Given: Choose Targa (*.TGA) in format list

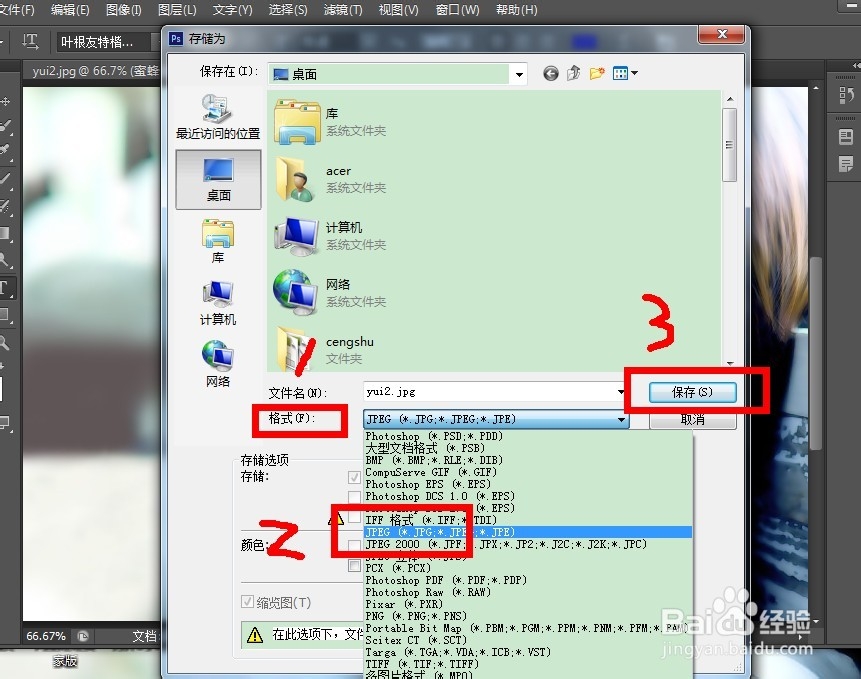Looking at the screenshot, I should (527, 652).
